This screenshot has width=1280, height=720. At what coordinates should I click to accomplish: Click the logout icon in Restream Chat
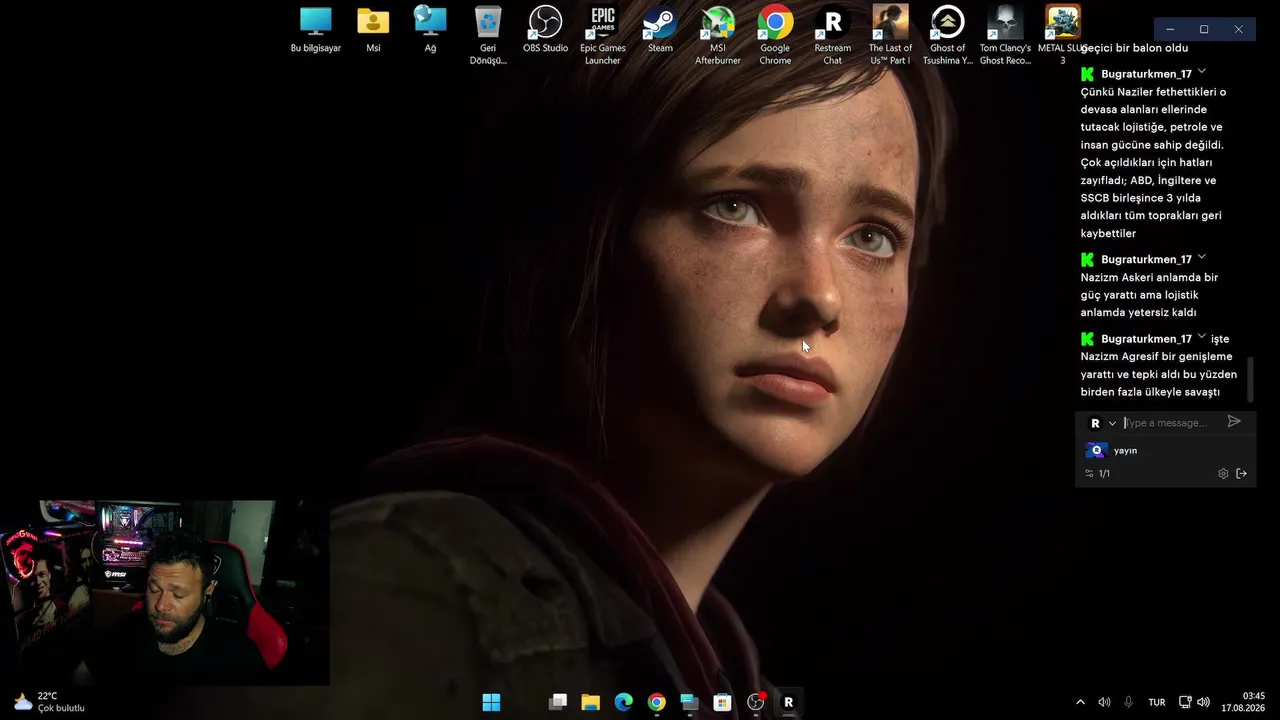pyautogui.click(x=1242, y=474)
